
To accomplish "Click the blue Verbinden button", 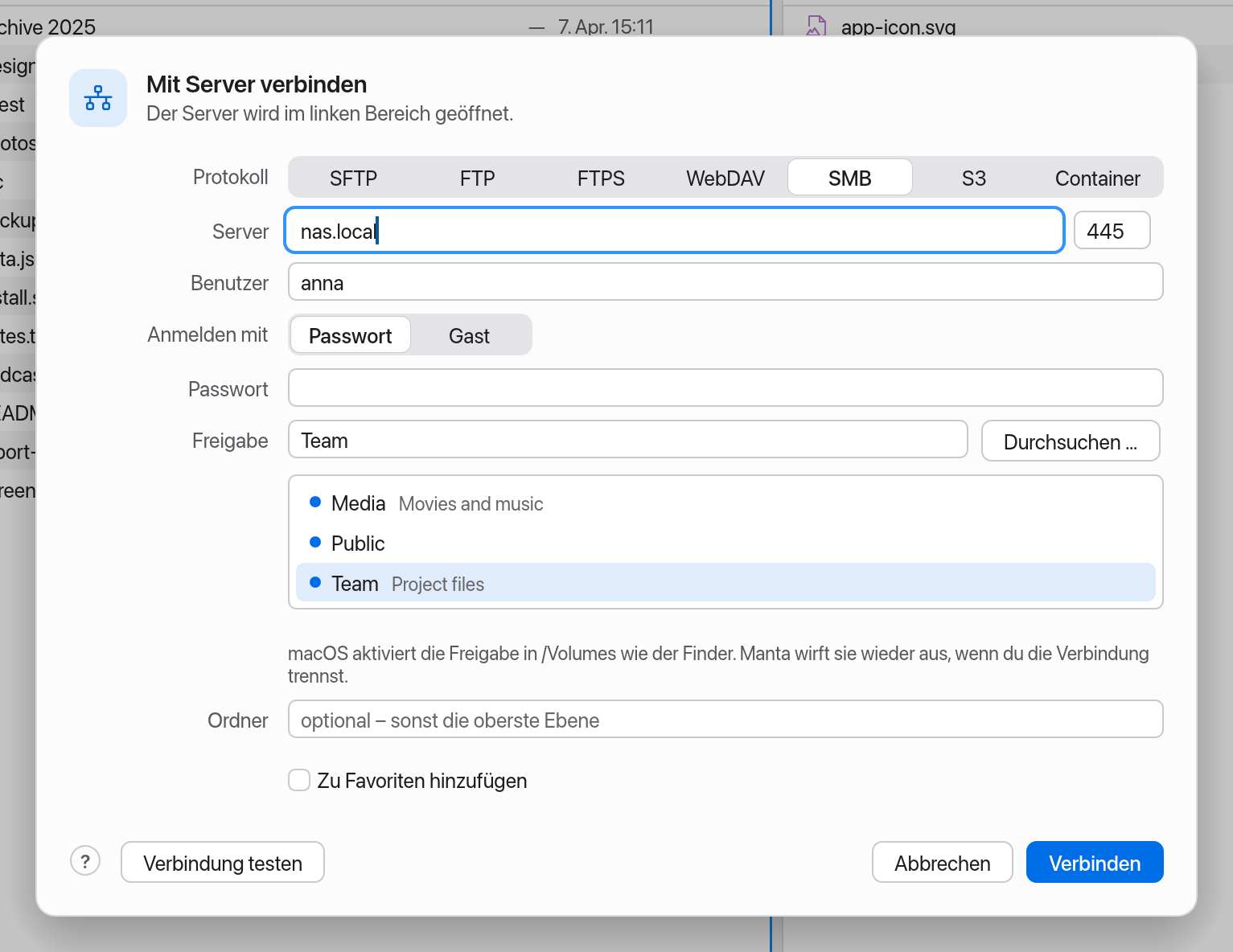I will 1095,863.
